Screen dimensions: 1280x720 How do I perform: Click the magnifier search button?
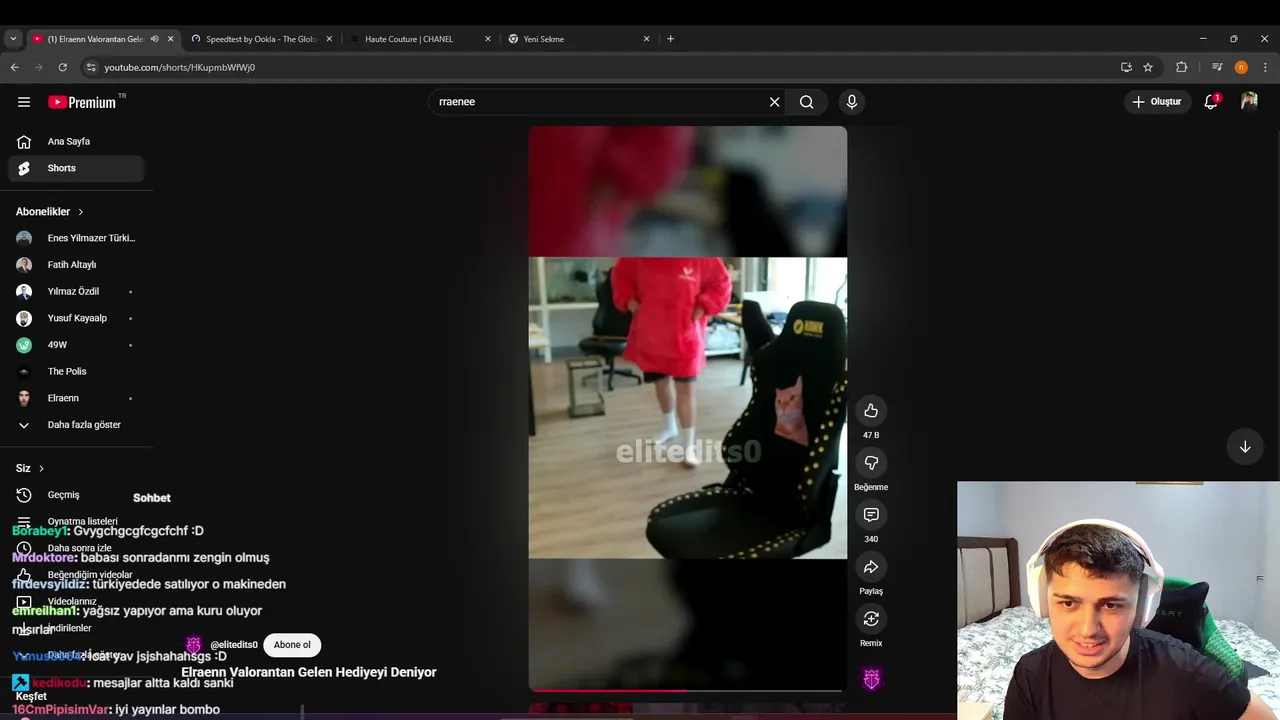[x=806, y=102]
